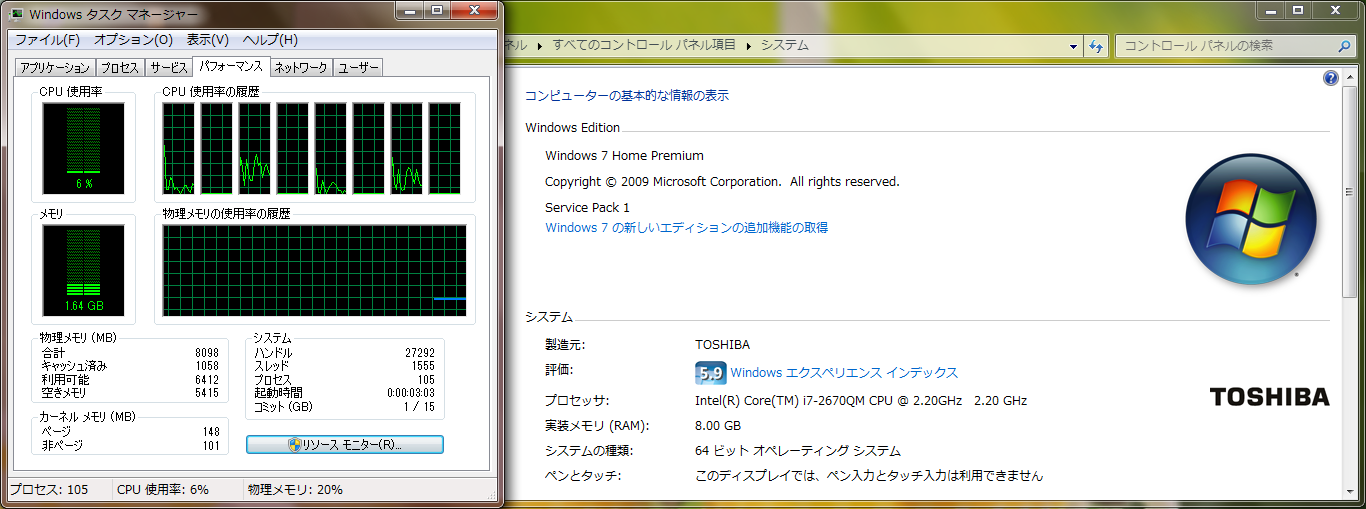Image resolution: width=1366 pixels, height=509 pixels.
Task: Click the CPU 使用率: 6% status bar entry
Action: coord(163,490)
